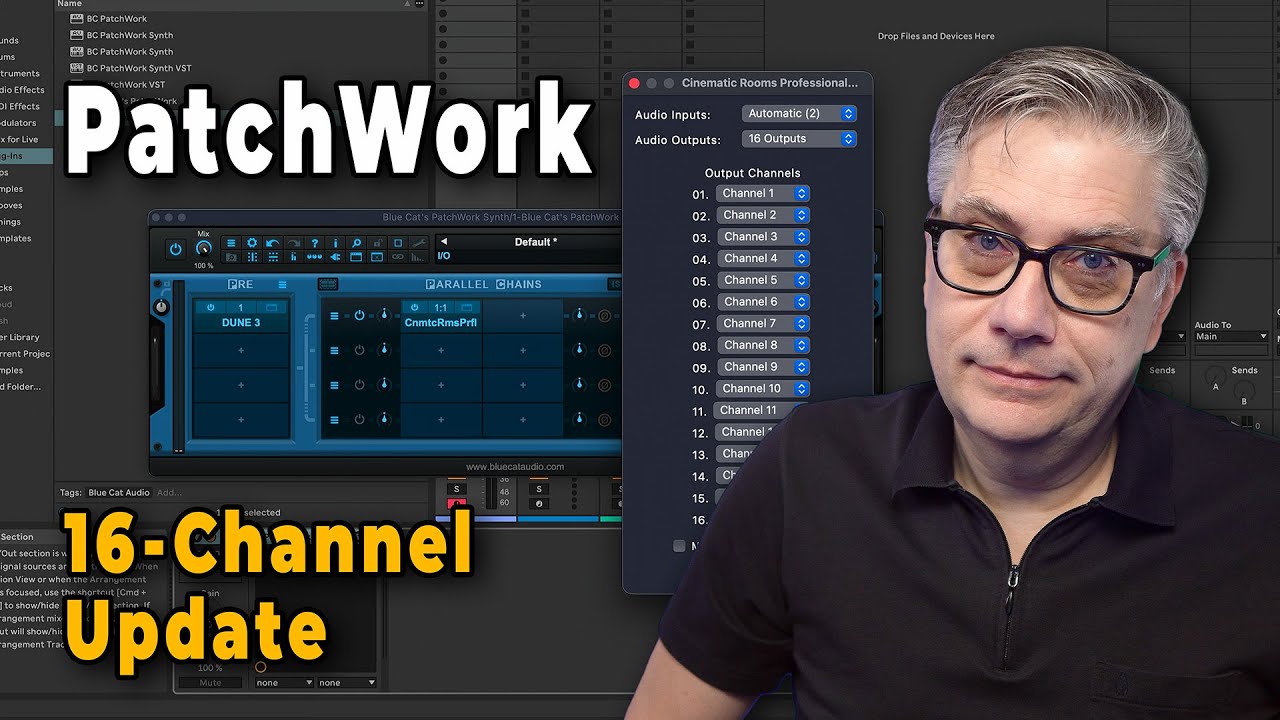Toggle the first chain's phase invert icon
Viewport: 1280px width, 720px height.
coord(604,316)
